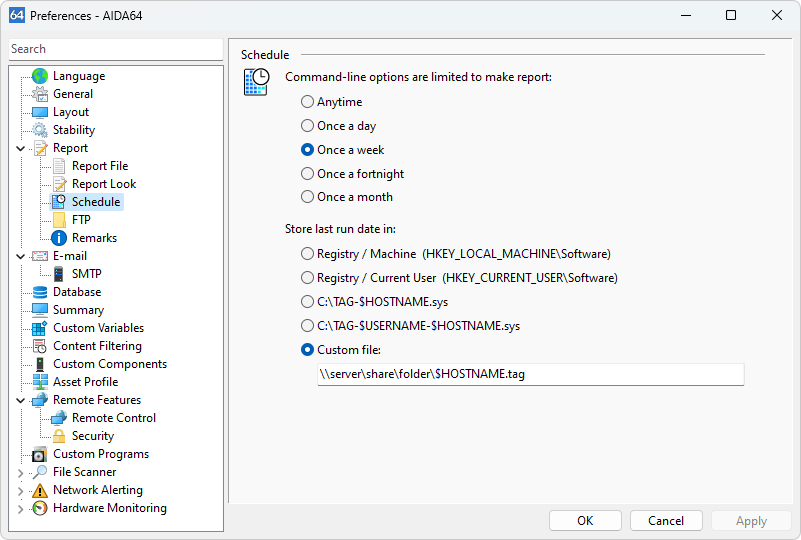
Task: Click the globe icon beside Language
Action: point(40,76)
